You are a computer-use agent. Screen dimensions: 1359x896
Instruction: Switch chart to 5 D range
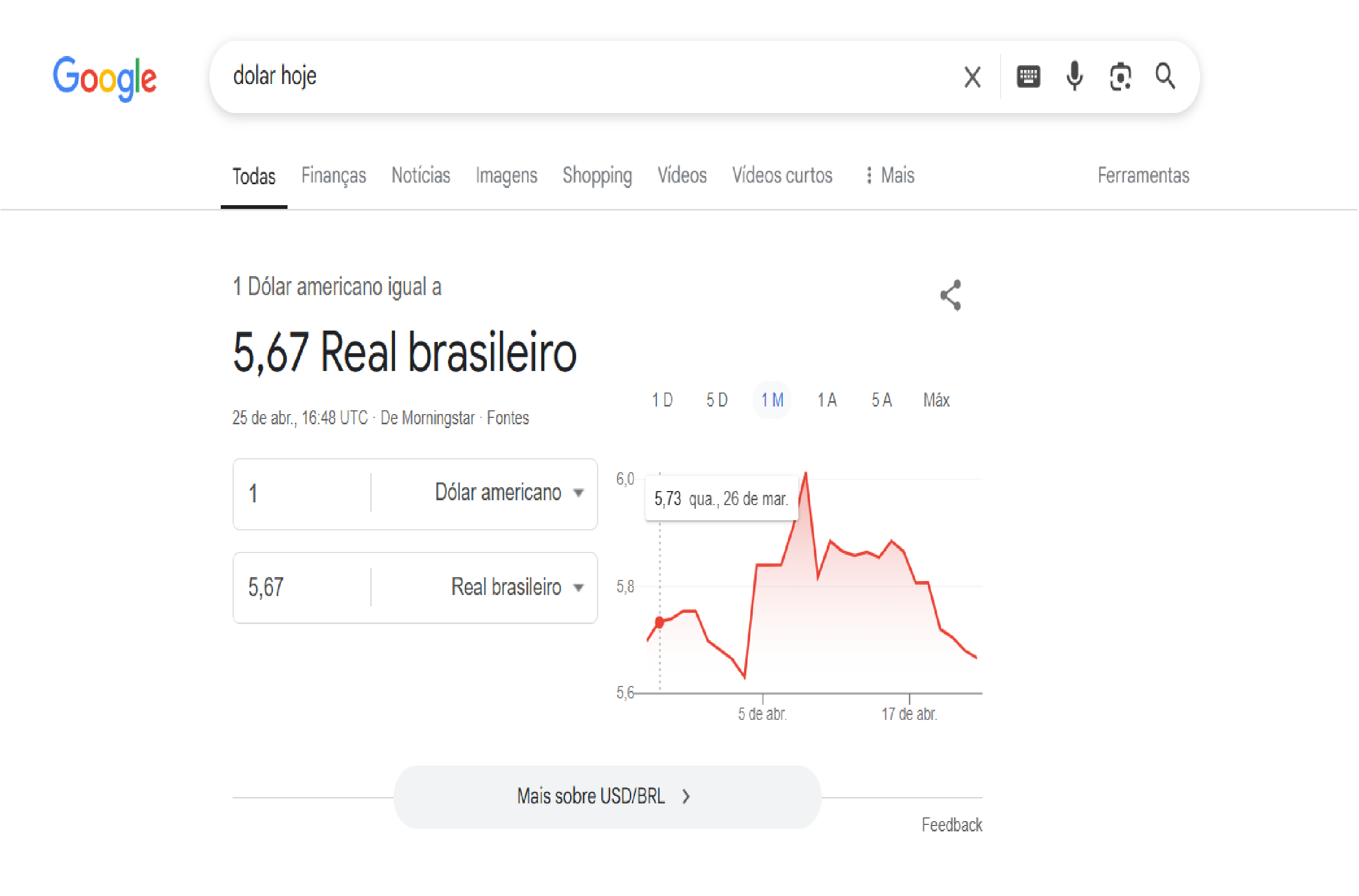click(718, 401)
